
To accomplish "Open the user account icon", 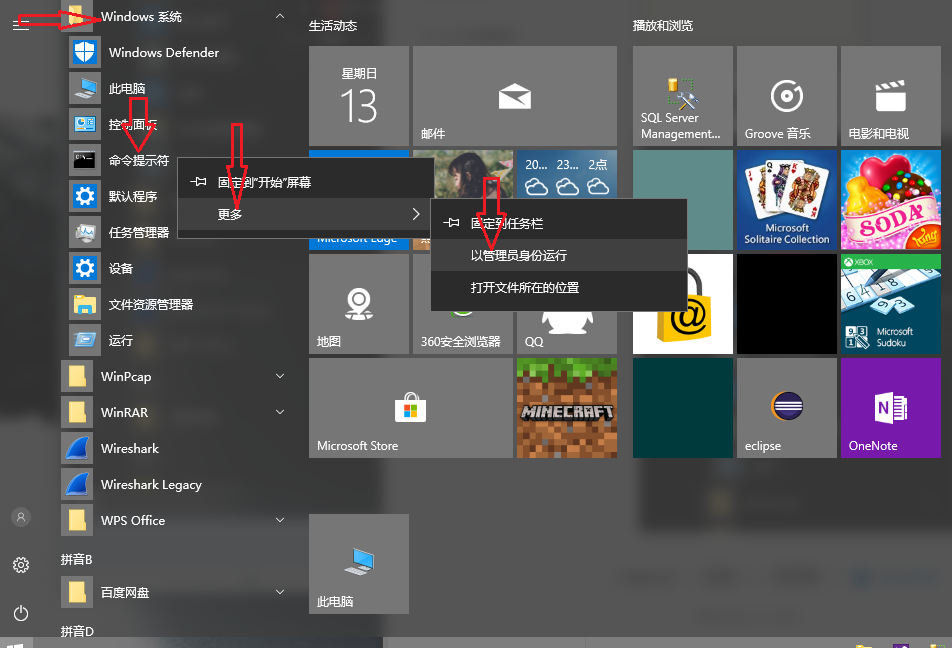I will (x=21, y=517).
